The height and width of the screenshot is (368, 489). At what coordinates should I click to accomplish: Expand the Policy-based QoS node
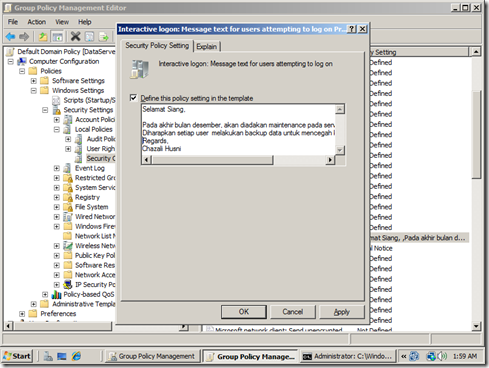pyautogui.click(x=45, y=294)
